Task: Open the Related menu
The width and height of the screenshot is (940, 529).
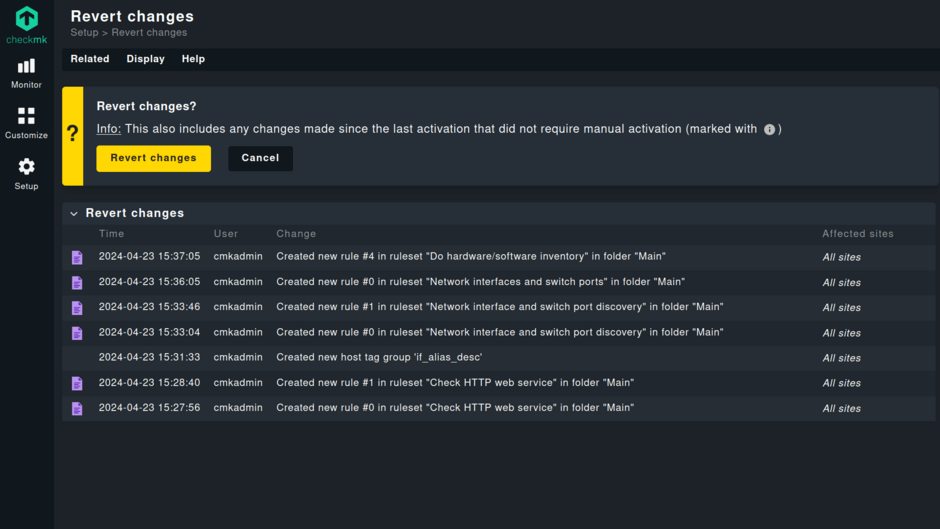Action: point(90,59)
